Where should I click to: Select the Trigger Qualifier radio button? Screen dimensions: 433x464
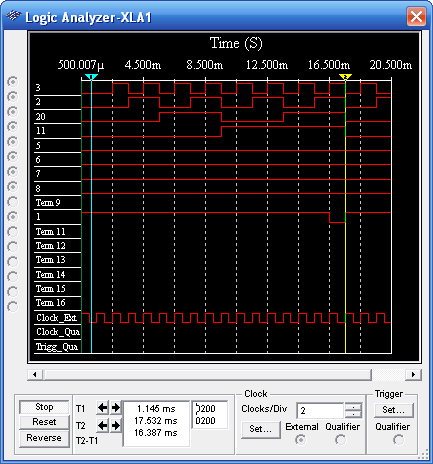[398, 440]
